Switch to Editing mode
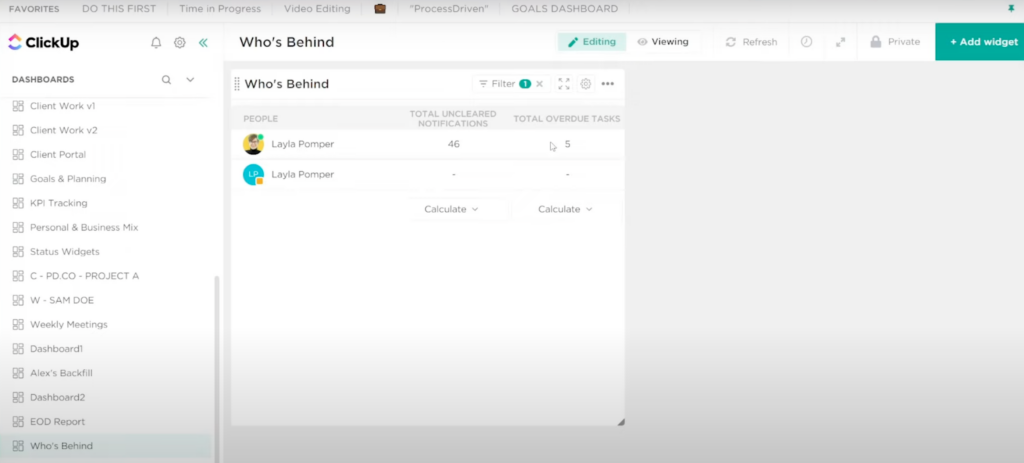 [592, 42]
